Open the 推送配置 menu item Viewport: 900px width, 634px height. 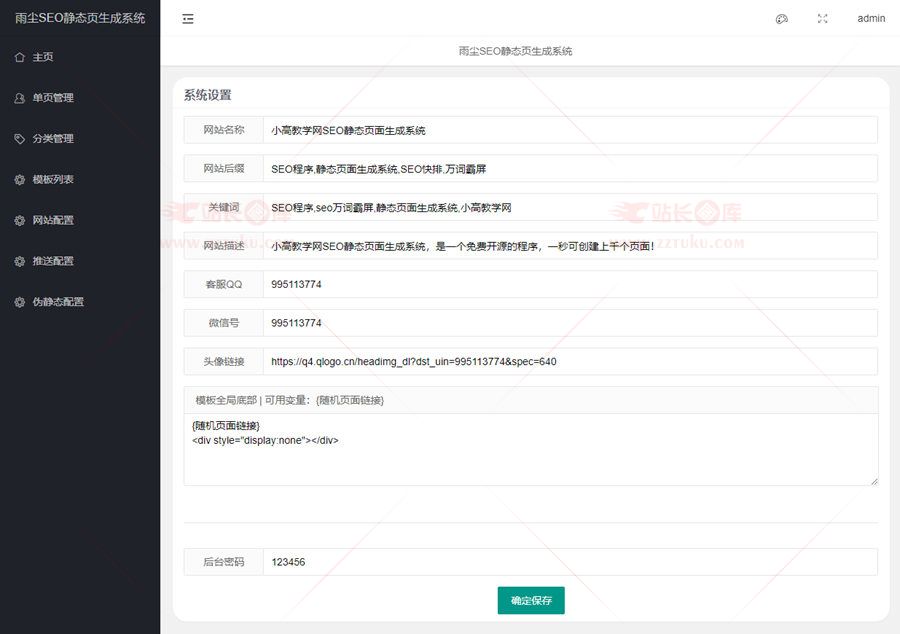click(53, 261)
